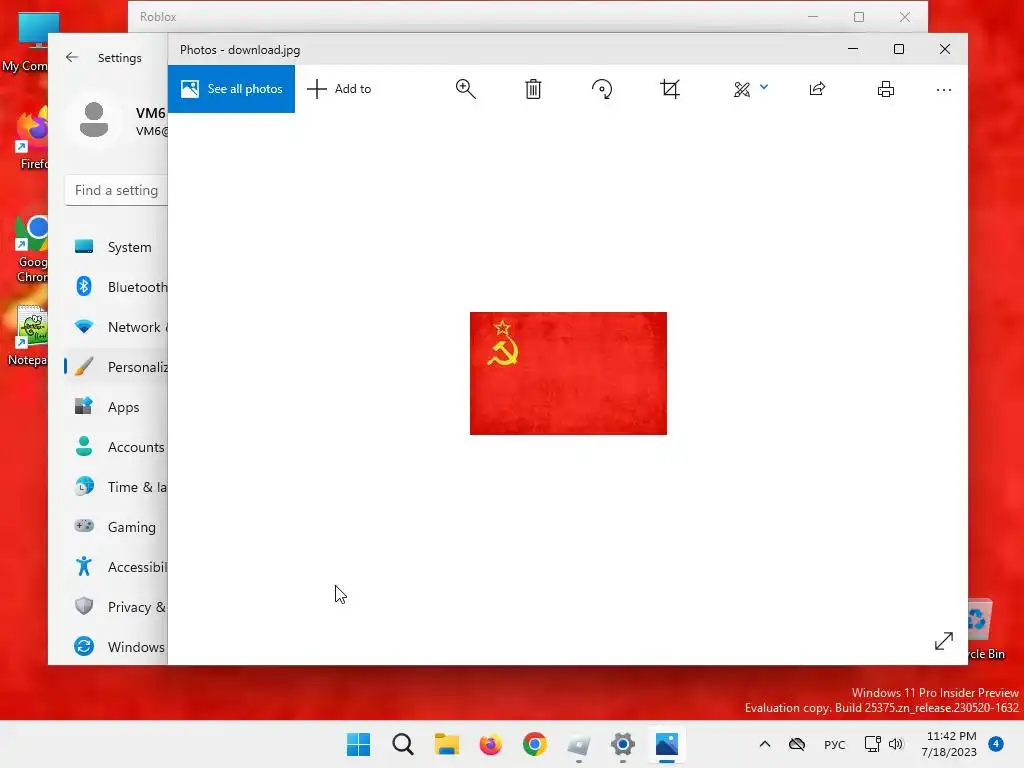Open Accessibility in Settings sidebar
Image resolution: width=1024 pixels, height=768 pixels.
[116, 567]
